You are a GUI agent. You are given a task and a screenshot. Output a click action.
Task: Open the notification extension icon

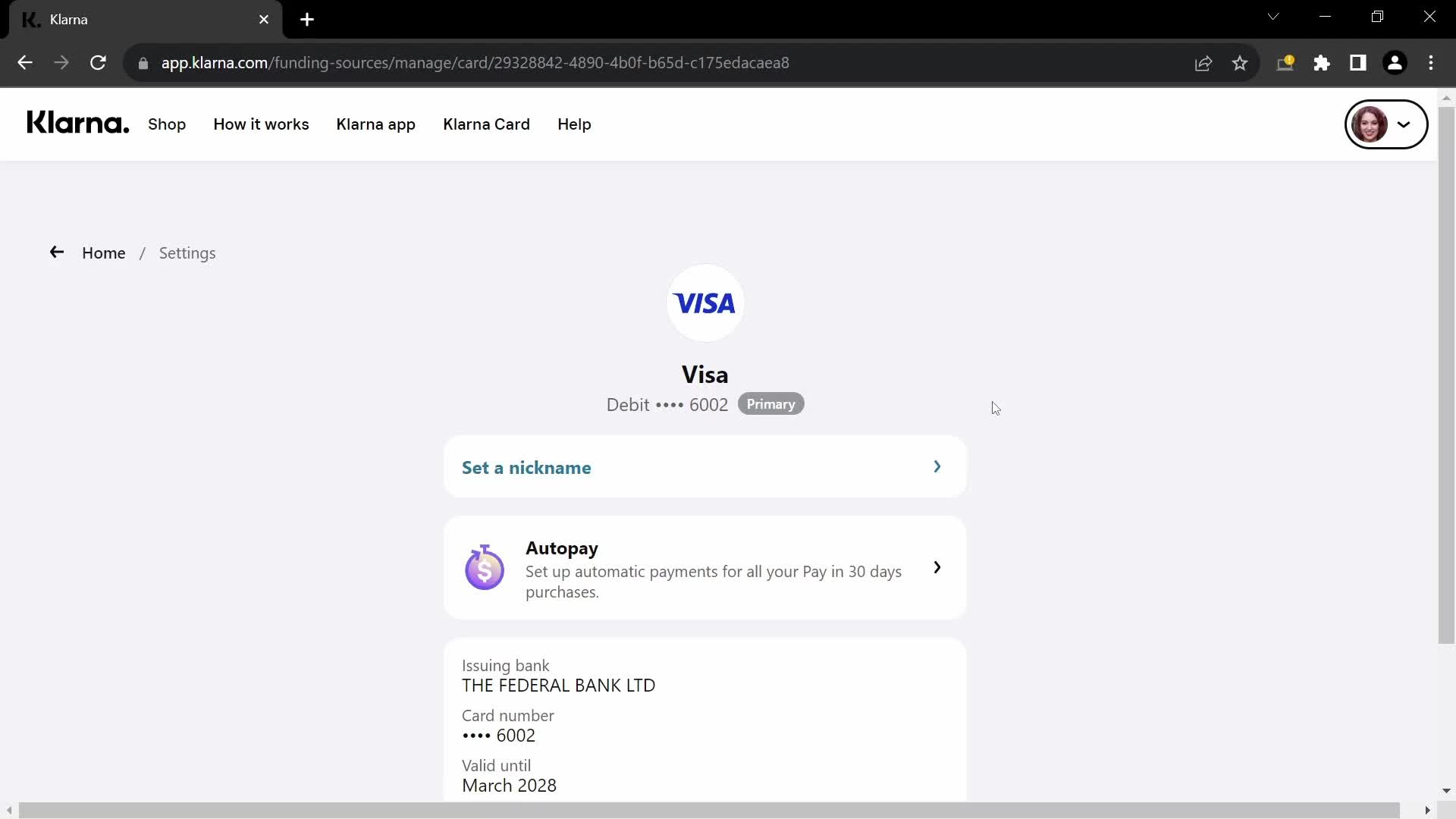1285,63
